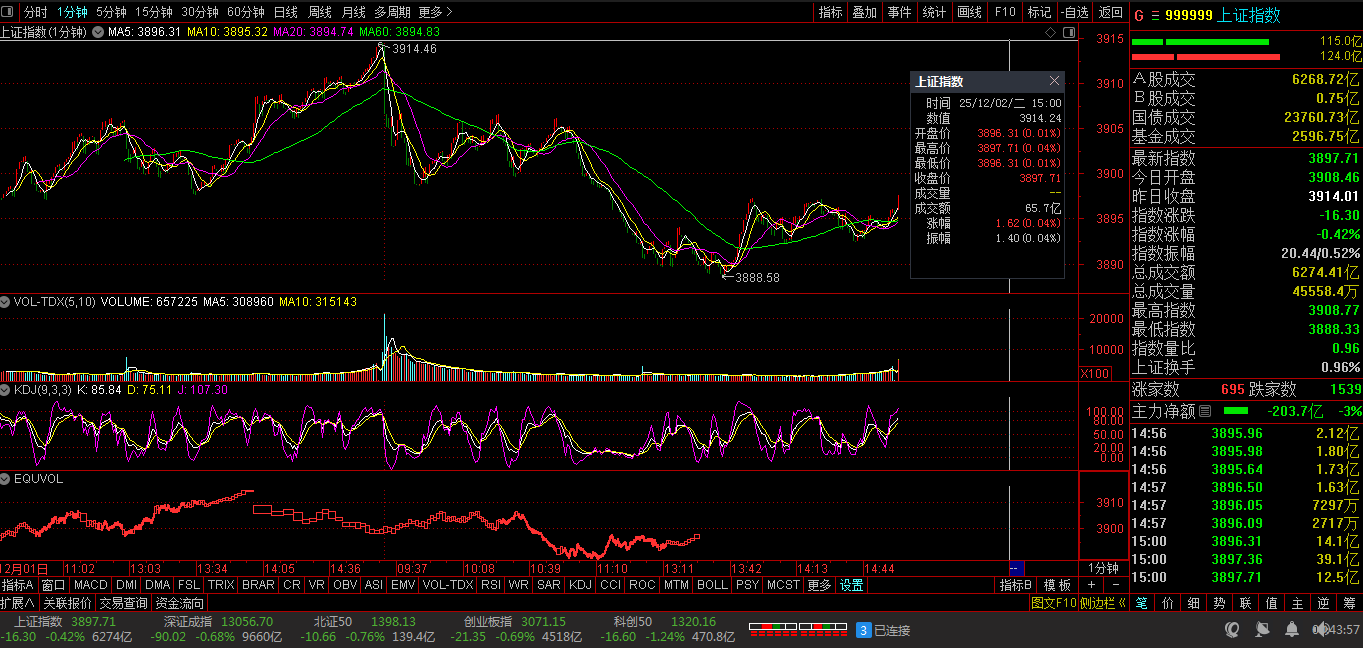Click the zoom out minus button

pyautogui.click(x=1116, y=585)
